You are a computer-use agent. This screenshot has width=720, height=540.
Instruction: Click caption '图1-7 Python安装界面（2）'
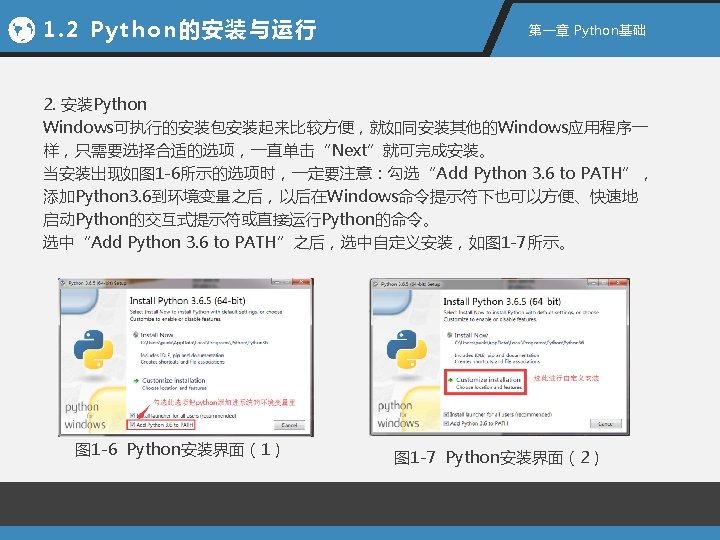pos(496,458)
